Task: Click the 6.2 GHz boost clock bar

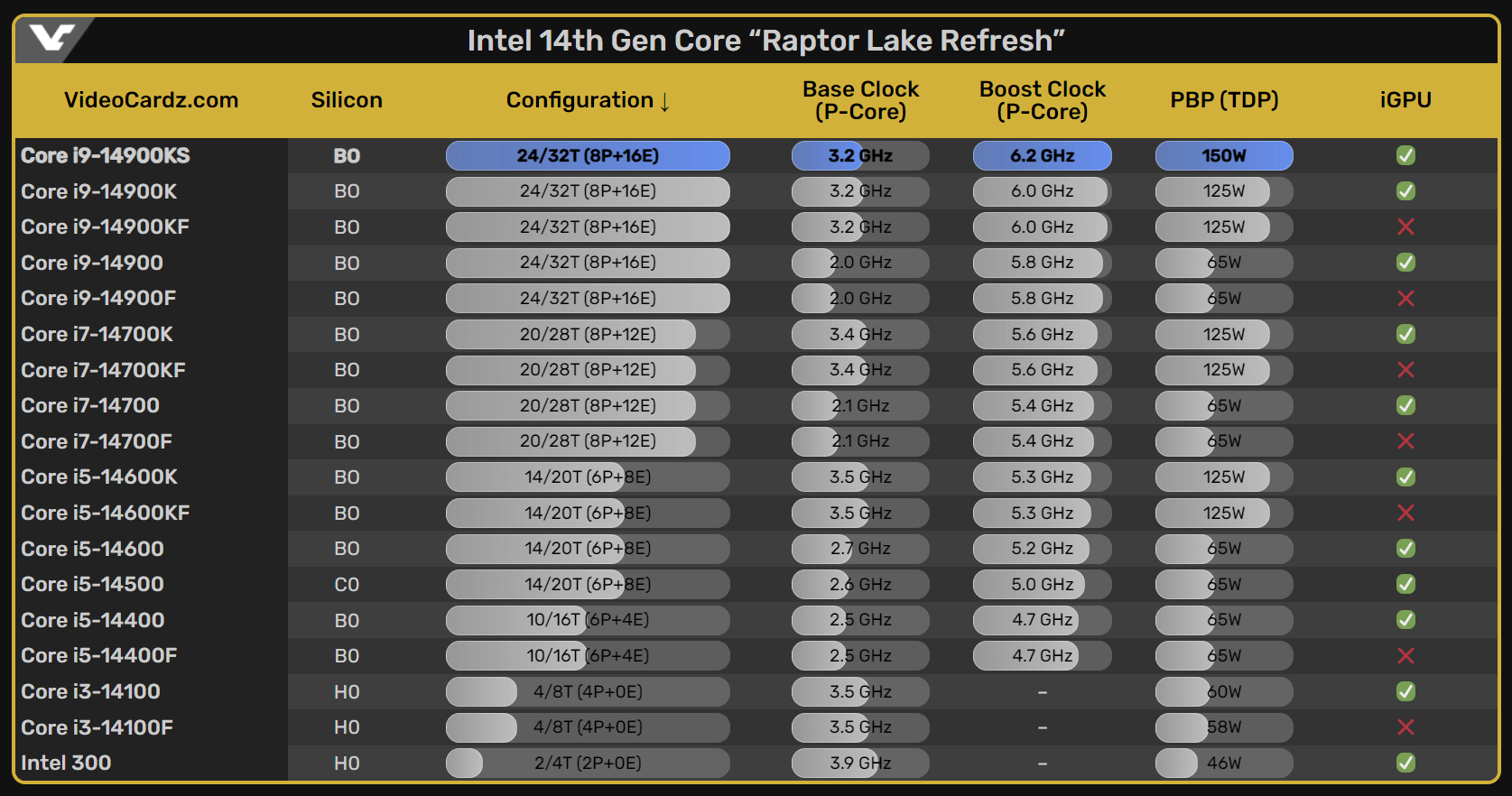Action: (1043, 155)
